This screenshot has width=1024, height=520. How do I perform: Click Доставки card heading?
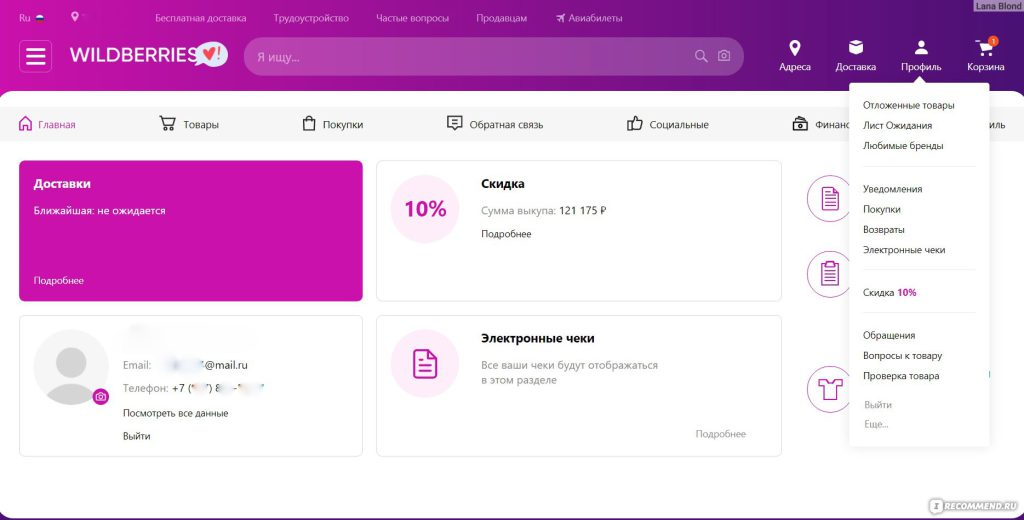pyautogui.click(x=62, y=184)
